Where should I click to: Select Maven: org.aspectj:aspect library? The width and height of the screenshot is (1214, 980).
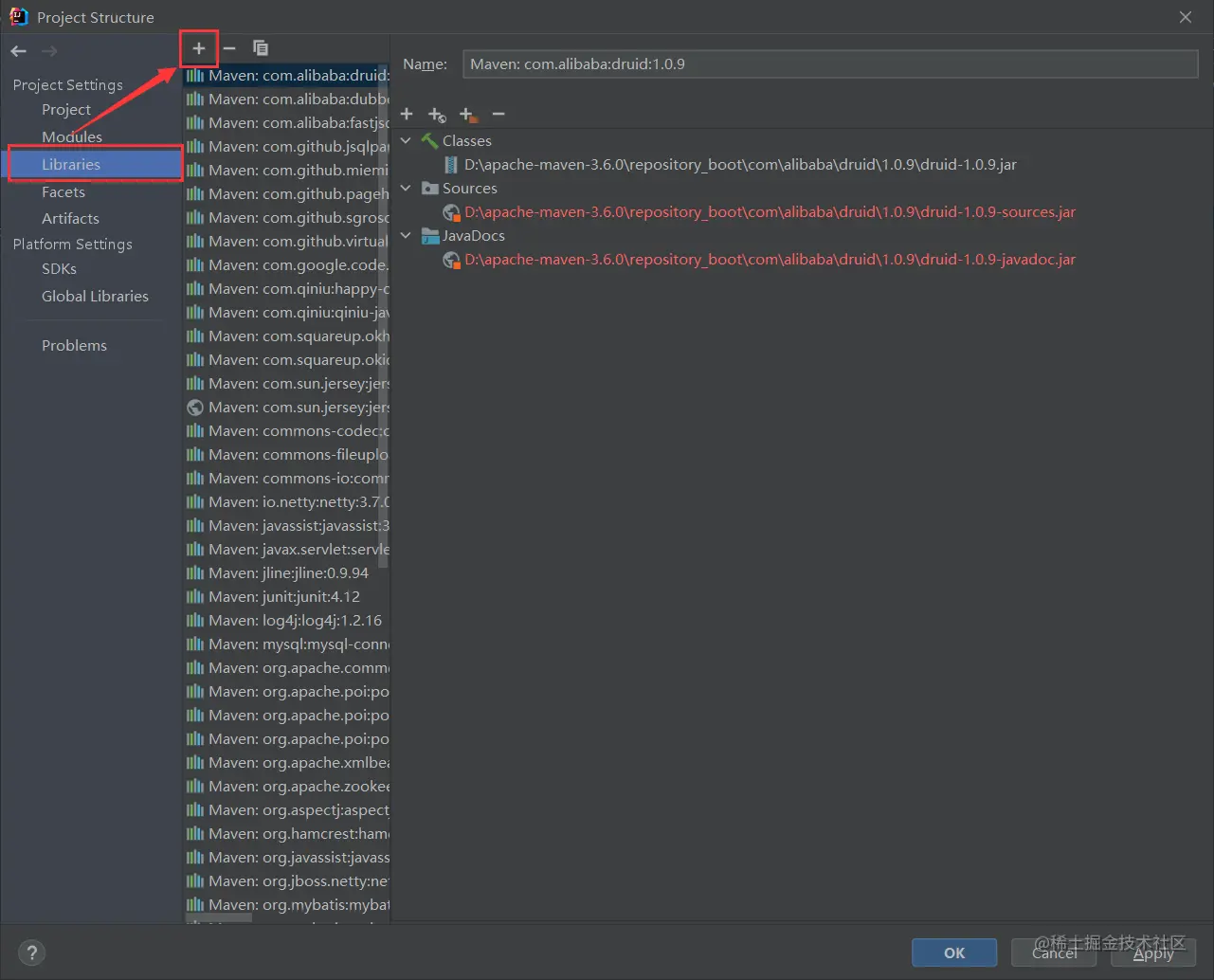point(286,809)
